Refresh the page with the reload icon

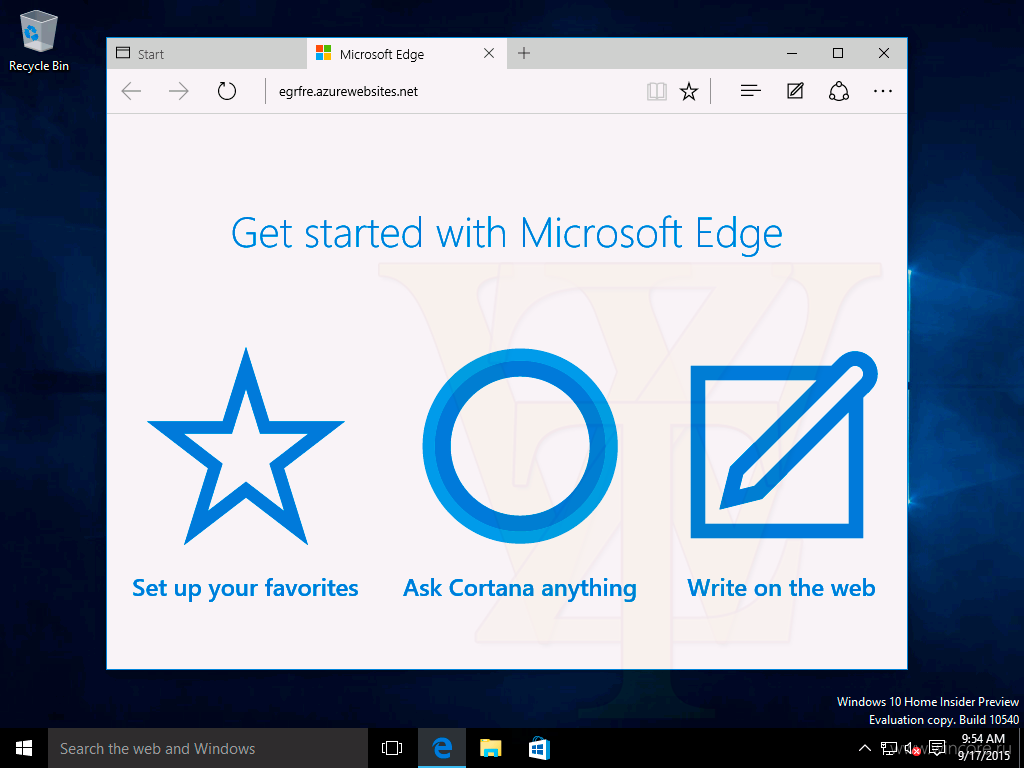pyautogui.click(x=227, y=91)
